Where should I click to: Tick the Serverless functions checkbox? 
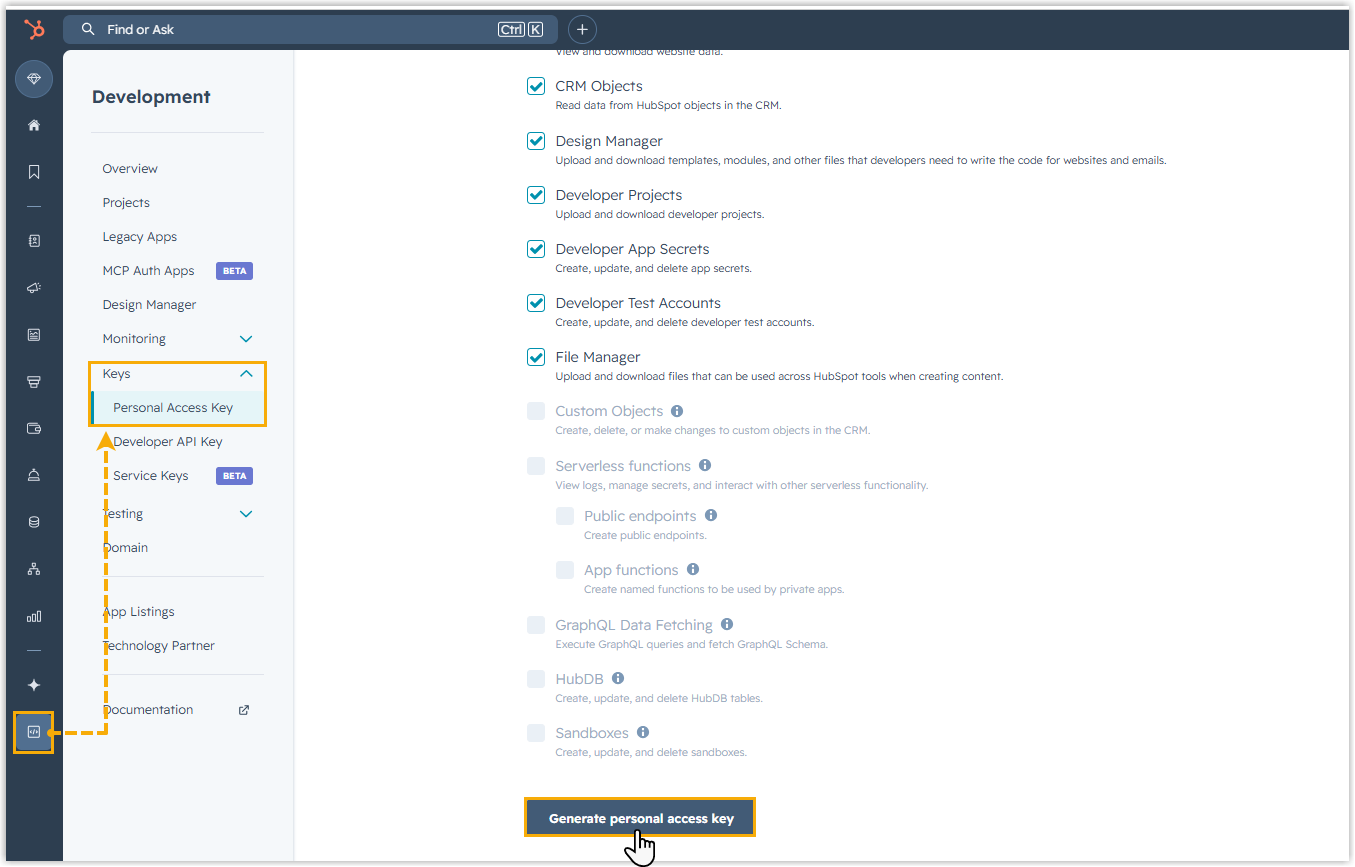(x=536, y=466)
